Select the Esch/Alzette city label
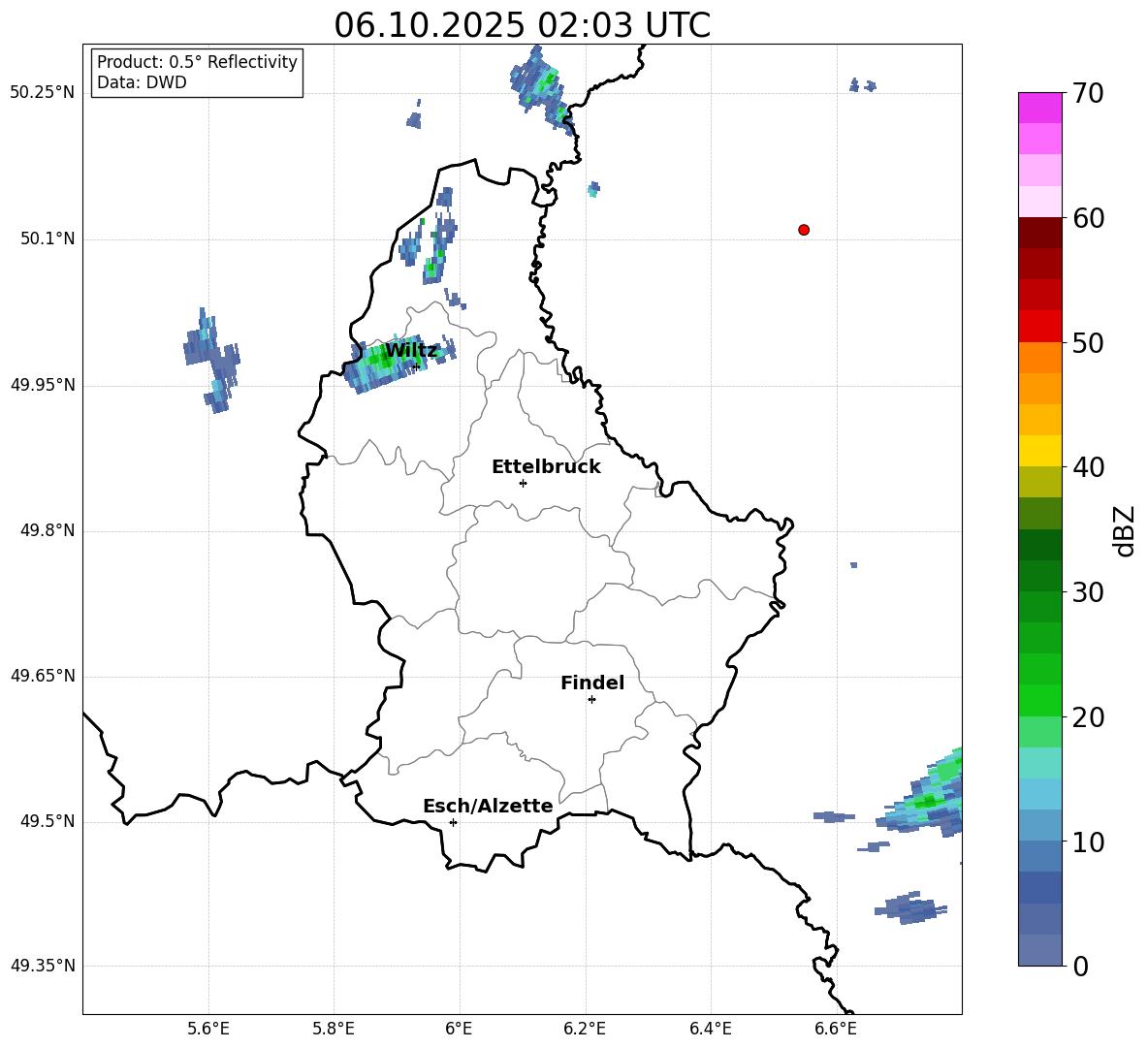 tap(487, 807)
